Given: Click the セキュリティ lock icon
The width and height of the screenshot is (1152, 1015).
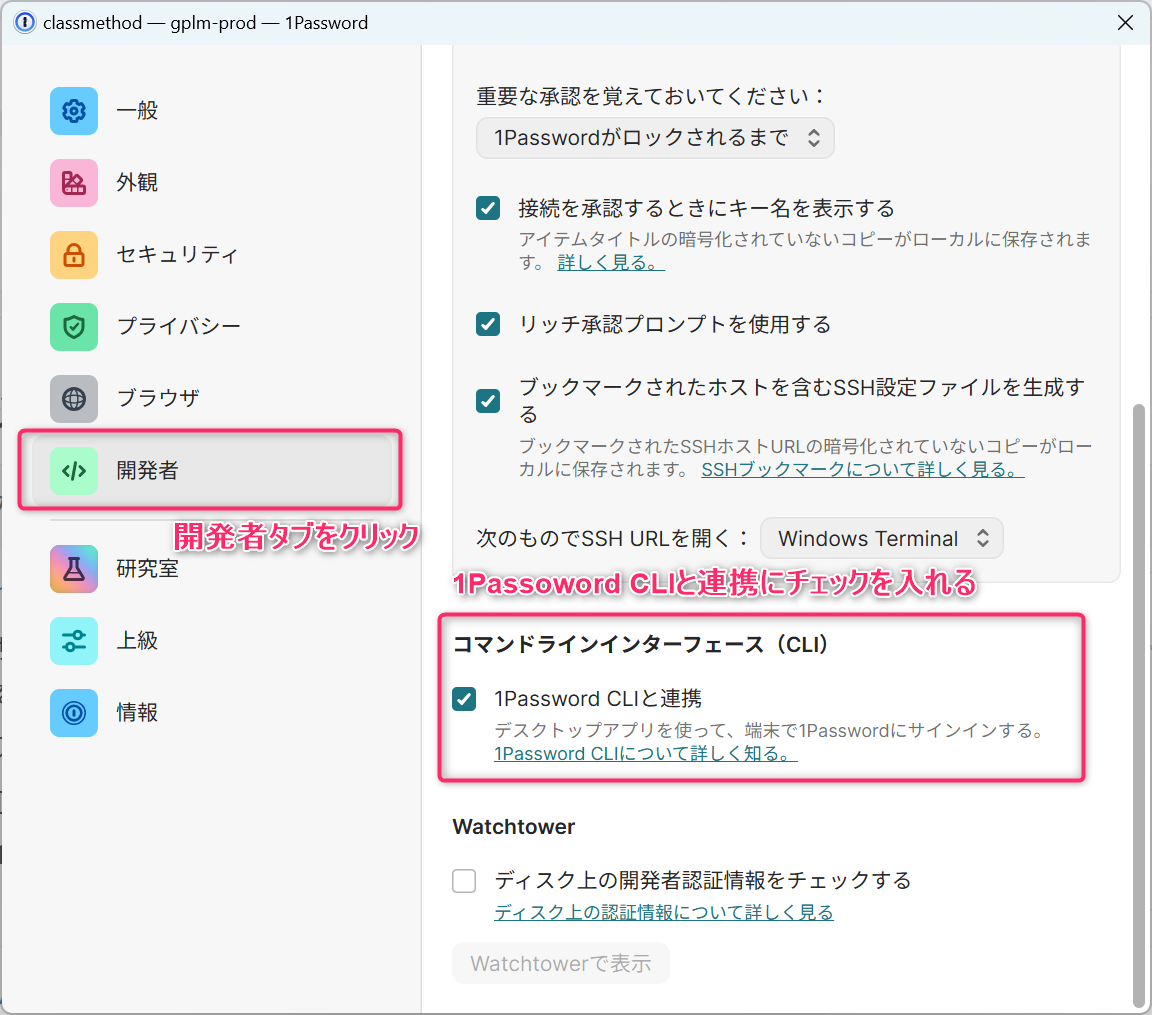Looking at the screenshot, I should [73, 255].
